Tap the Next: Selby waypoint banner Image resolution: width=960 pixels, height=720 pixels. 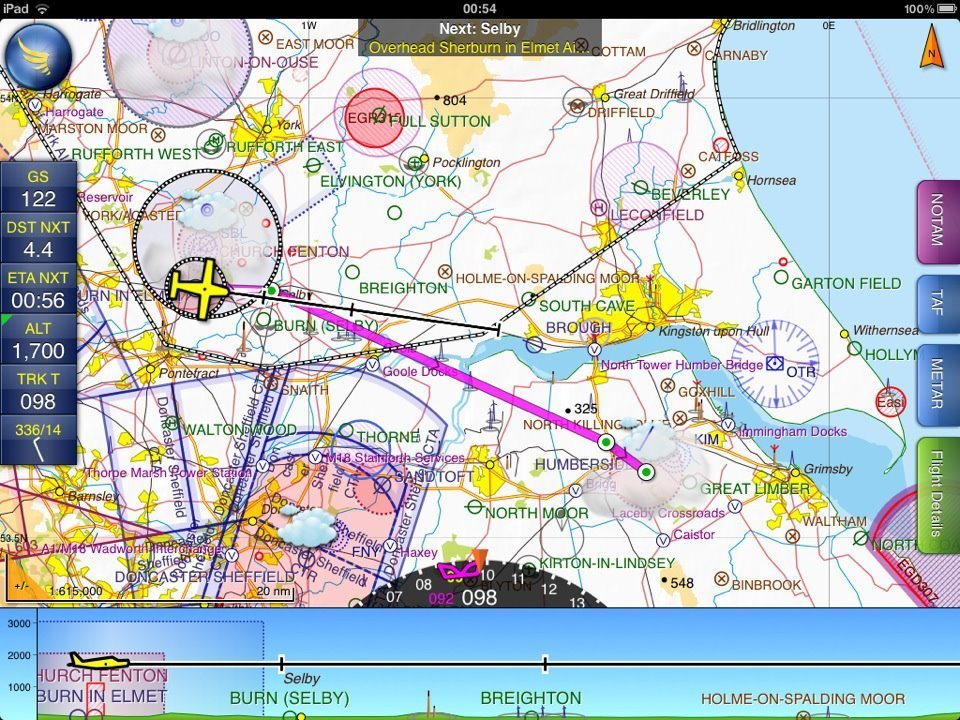479,38
